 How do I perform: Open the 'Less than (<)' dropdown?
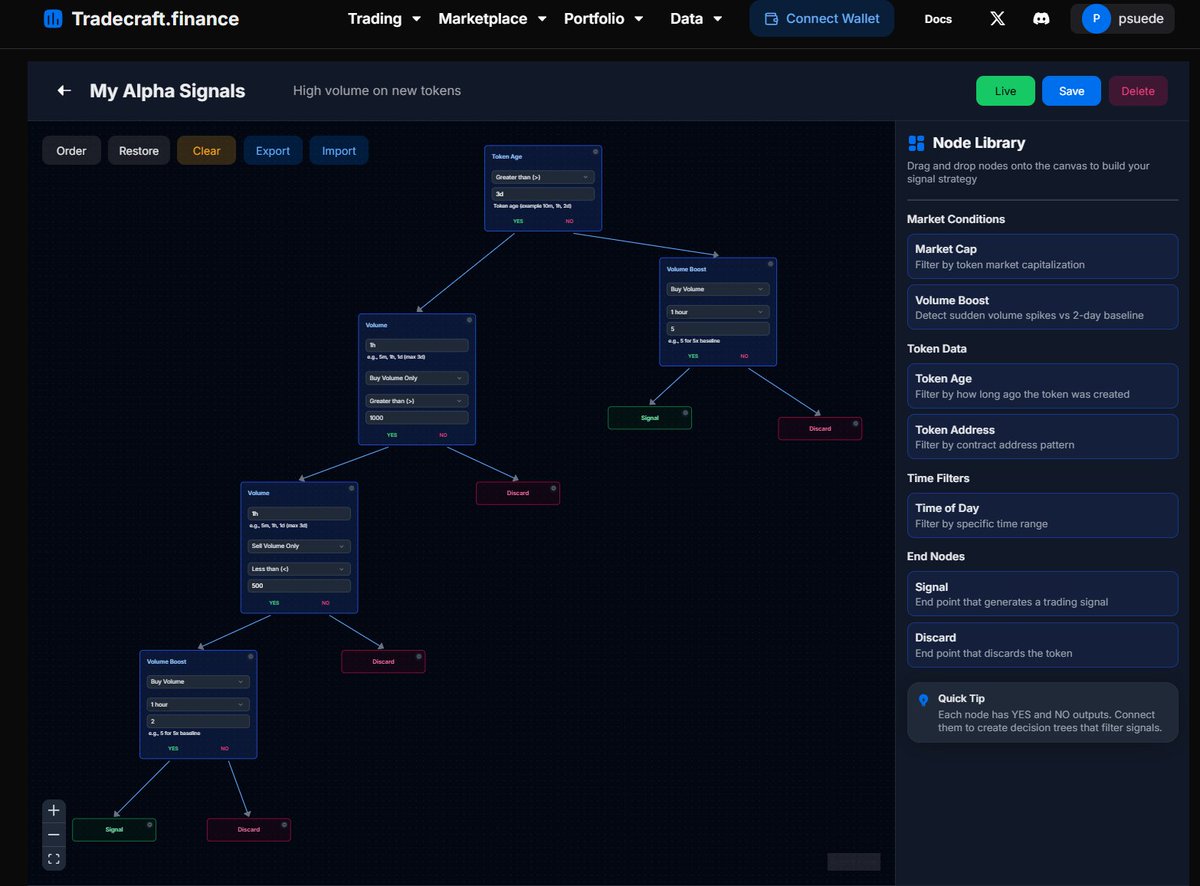click(x=299, y=569)
